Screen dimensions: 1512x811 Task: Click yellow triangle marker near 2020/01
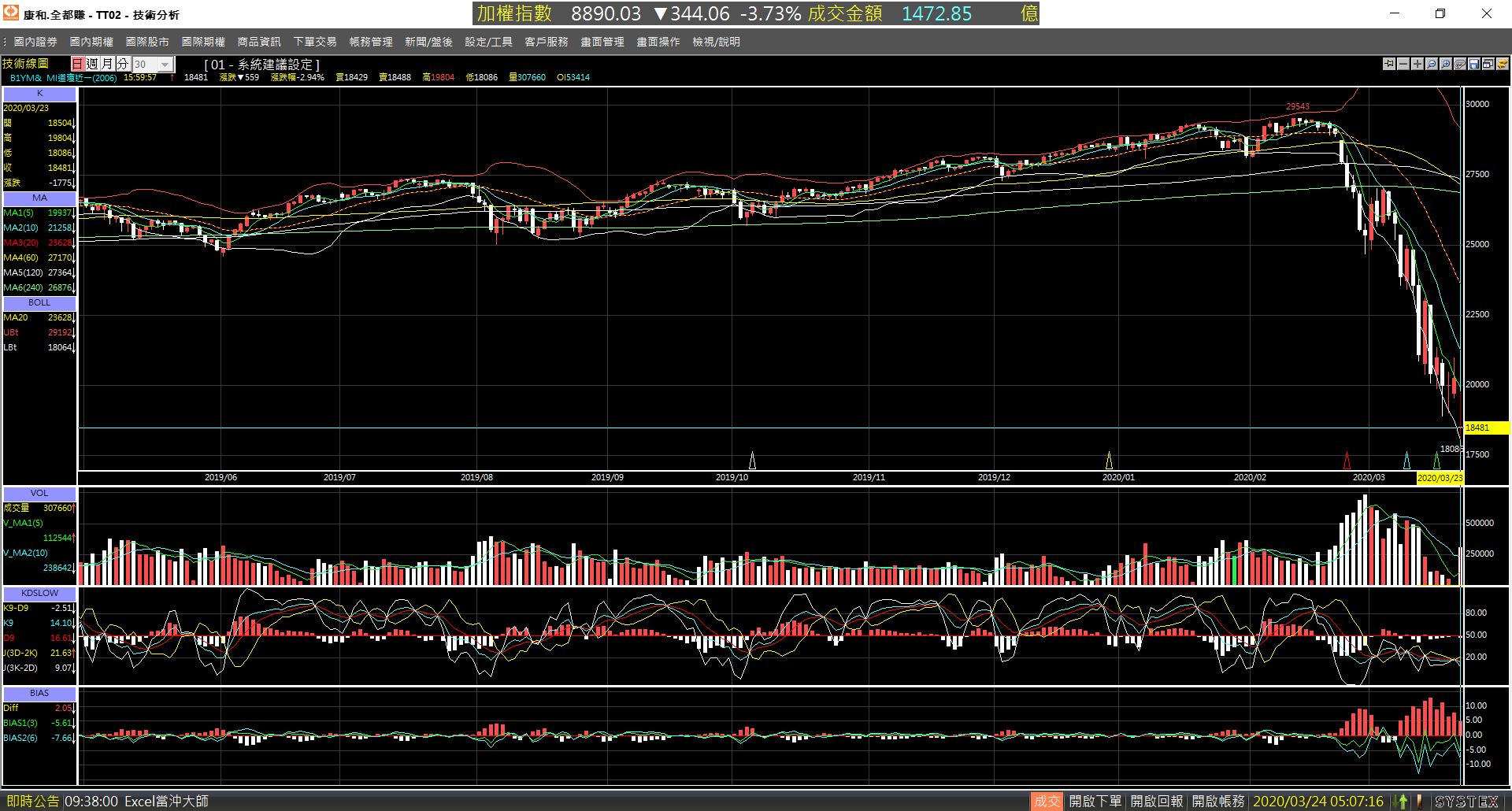tap(1109, 461)
